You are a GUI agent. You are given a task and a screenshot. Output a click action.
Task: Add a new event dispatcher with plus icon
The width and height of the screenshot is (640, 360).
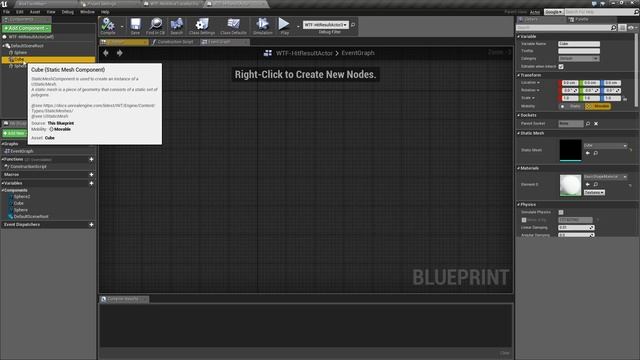point(91,225)
